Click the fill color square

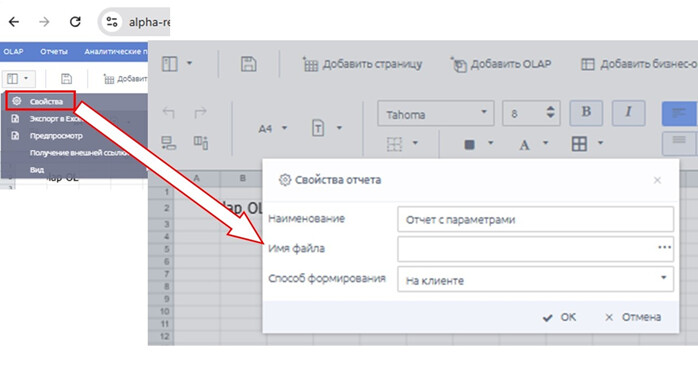[x=469, y=144]
